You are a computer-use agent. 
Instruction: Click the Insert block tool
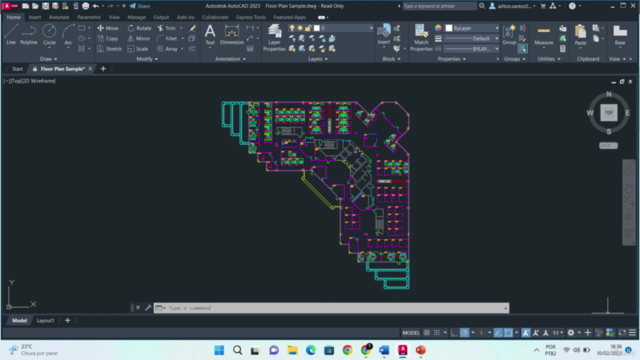pos(384,35)
